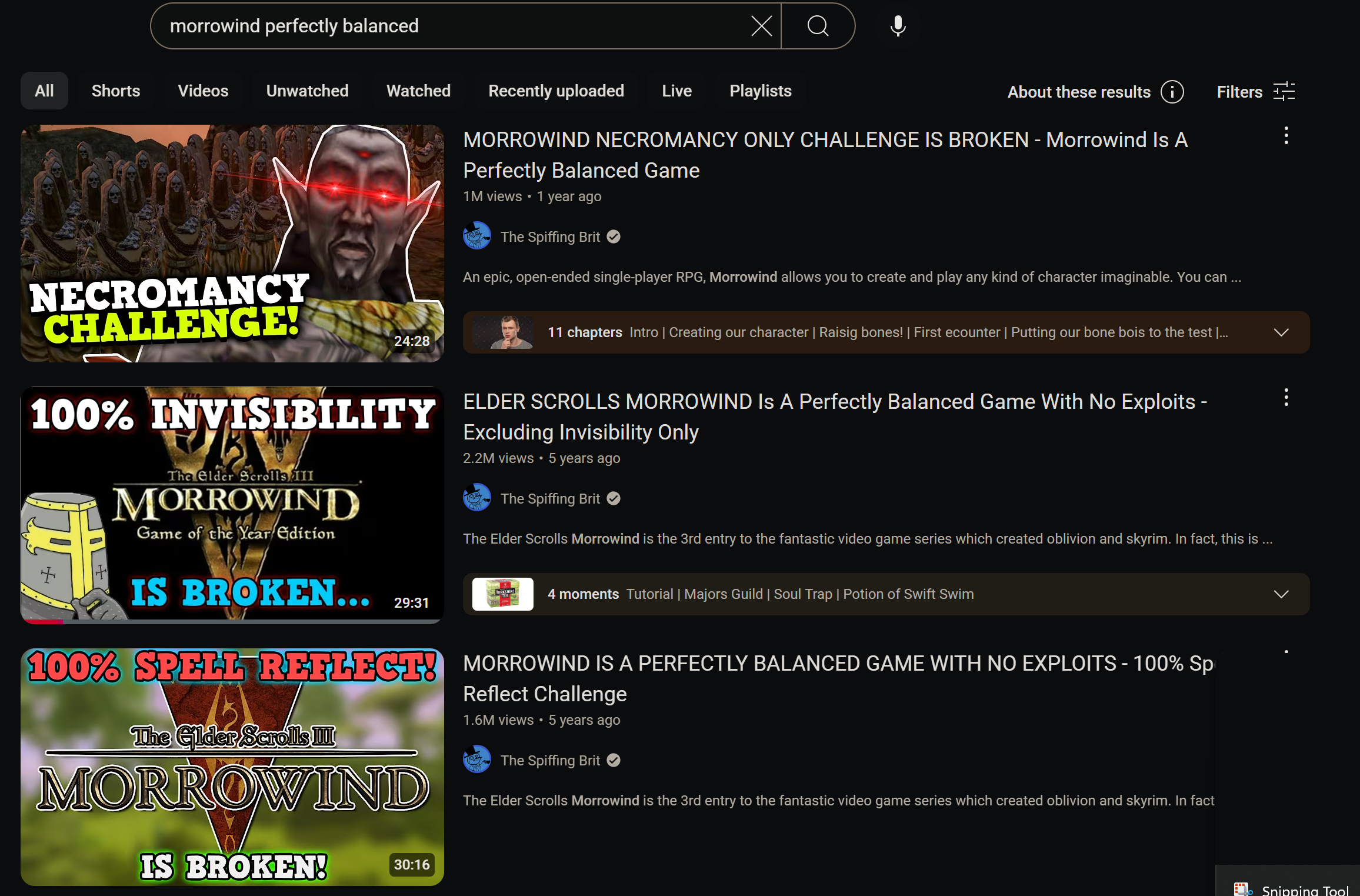Expand the 4 moments chevron
Image resolution: width=1360 pixels, height=896 pixels.
1281,594
